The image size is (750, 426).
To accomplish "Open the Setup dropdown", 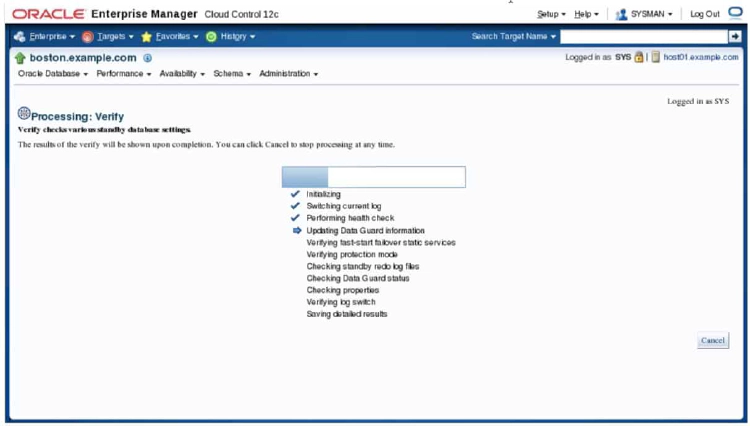I will (x=551, y=14).
